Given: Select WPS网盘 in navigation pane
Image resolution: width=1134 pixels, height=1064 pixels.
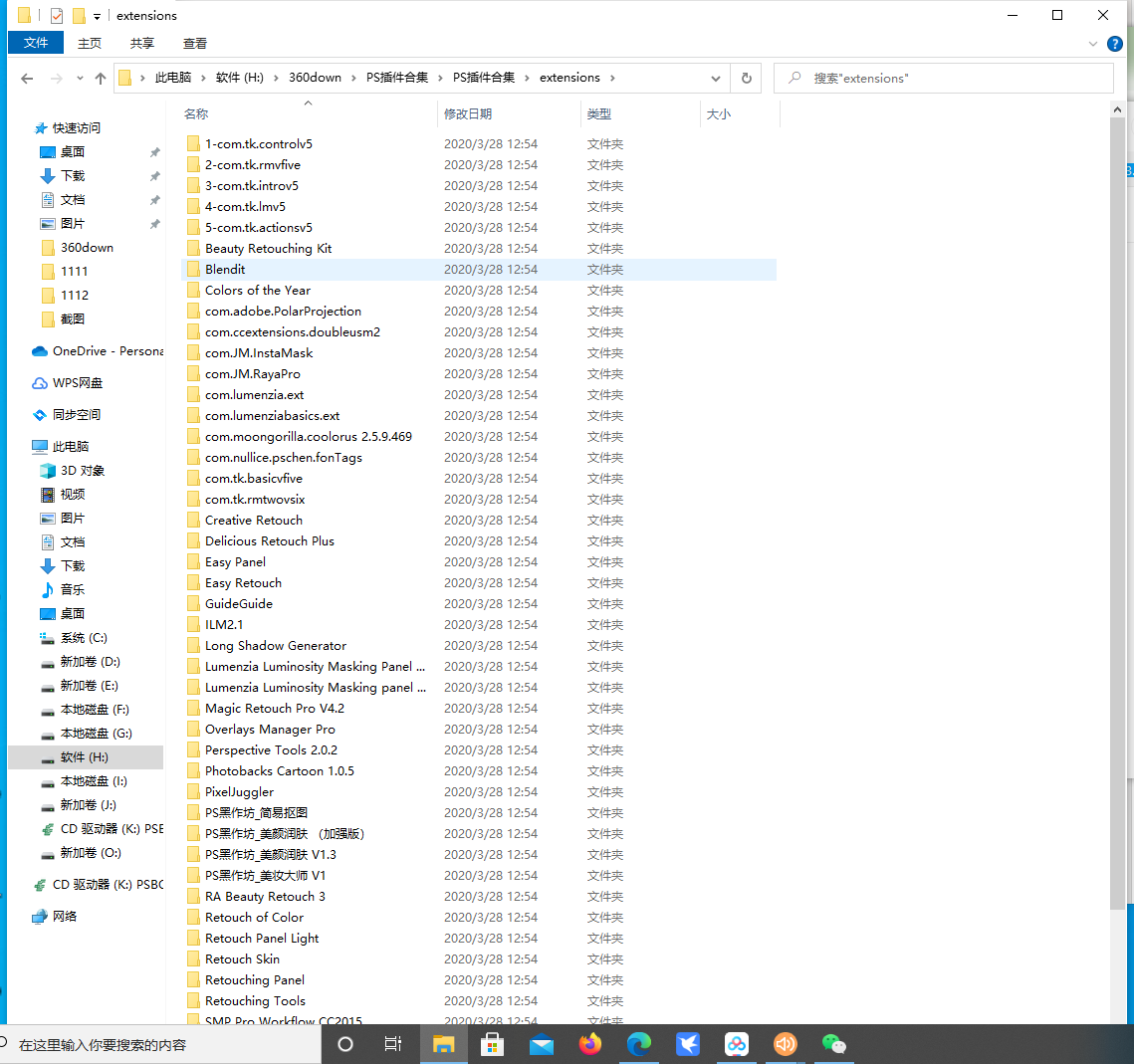Looking at the screenshot, I should coord(68,383).
